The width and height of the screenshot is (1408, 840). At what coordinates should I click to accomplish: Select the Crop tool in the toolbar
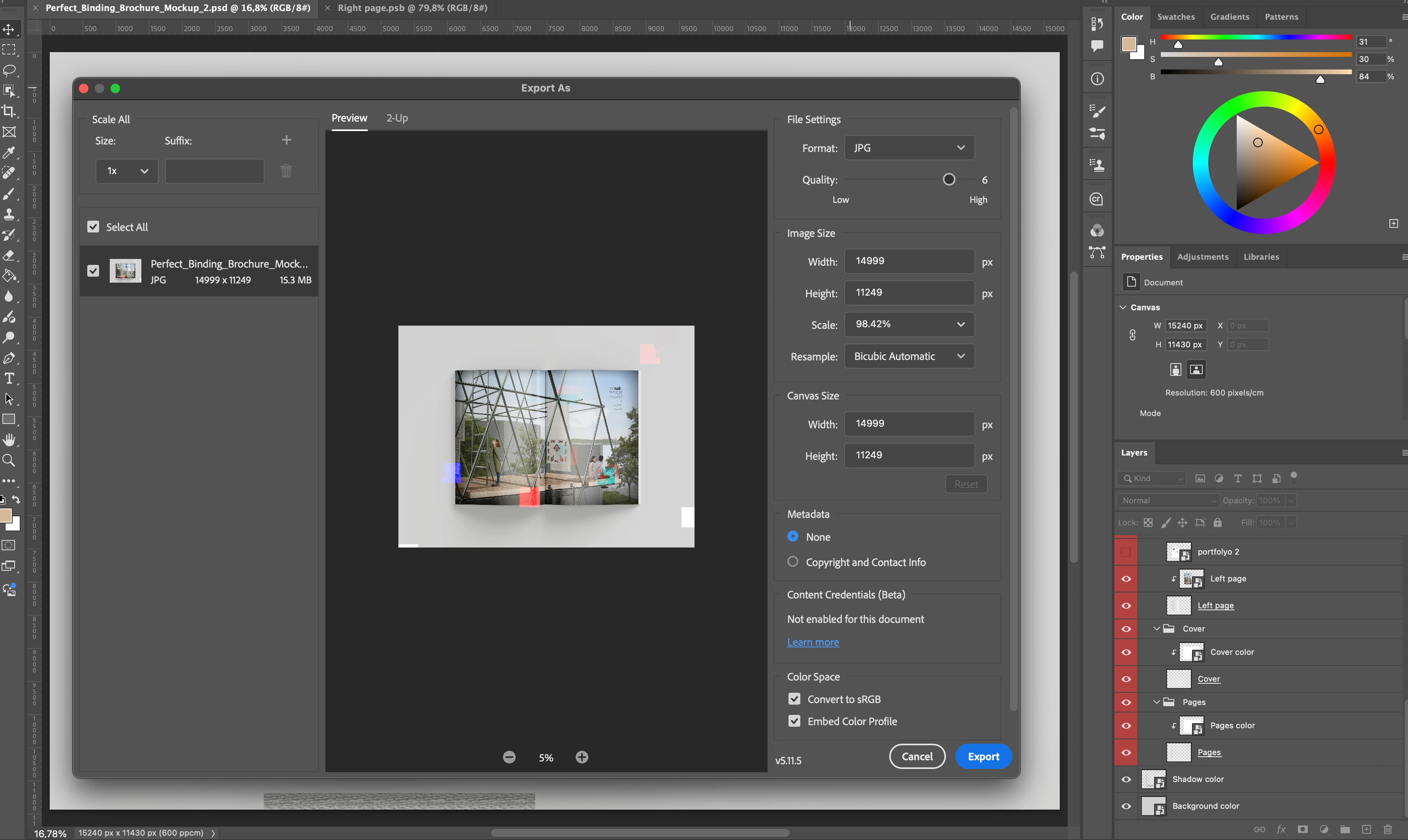click(x=9, y=111)
